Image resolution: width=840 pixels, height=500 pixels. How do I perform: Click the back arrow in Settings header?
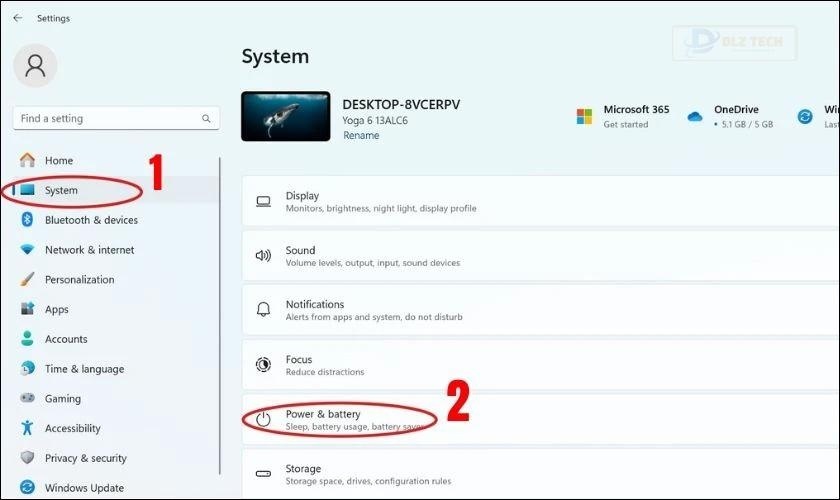click(x=17, y=18)
